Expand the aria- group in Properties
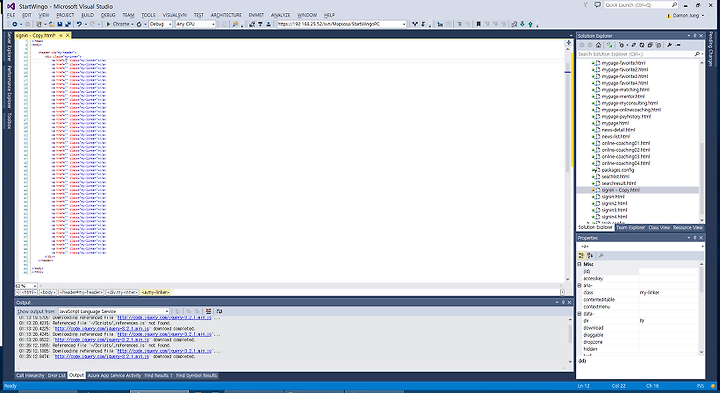This screenshot has height=393, width=720. (579, 286)
